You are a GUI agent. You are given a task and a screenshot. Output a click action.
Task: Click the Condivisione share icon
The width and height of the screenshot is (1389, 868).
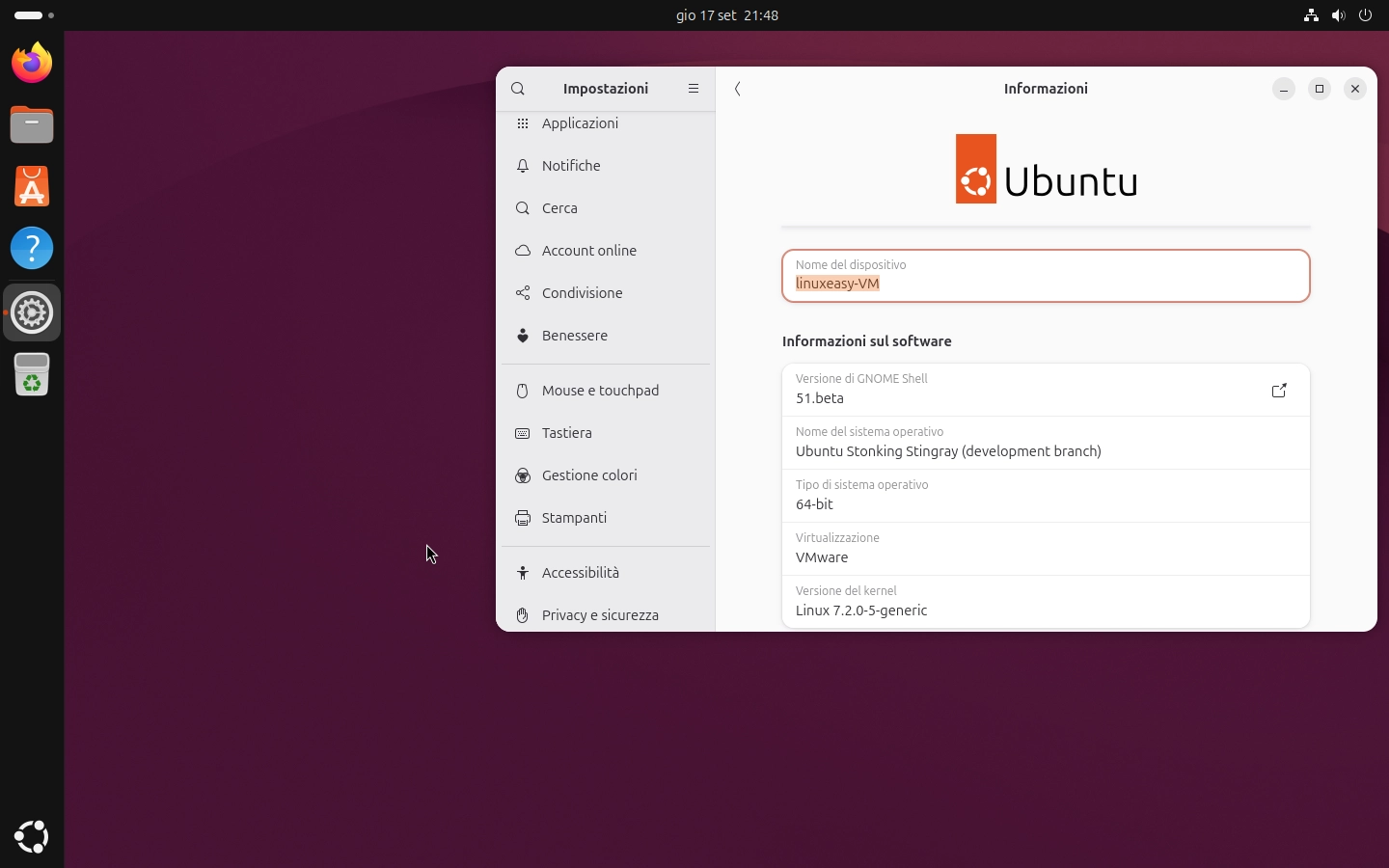tap(523, 293)
